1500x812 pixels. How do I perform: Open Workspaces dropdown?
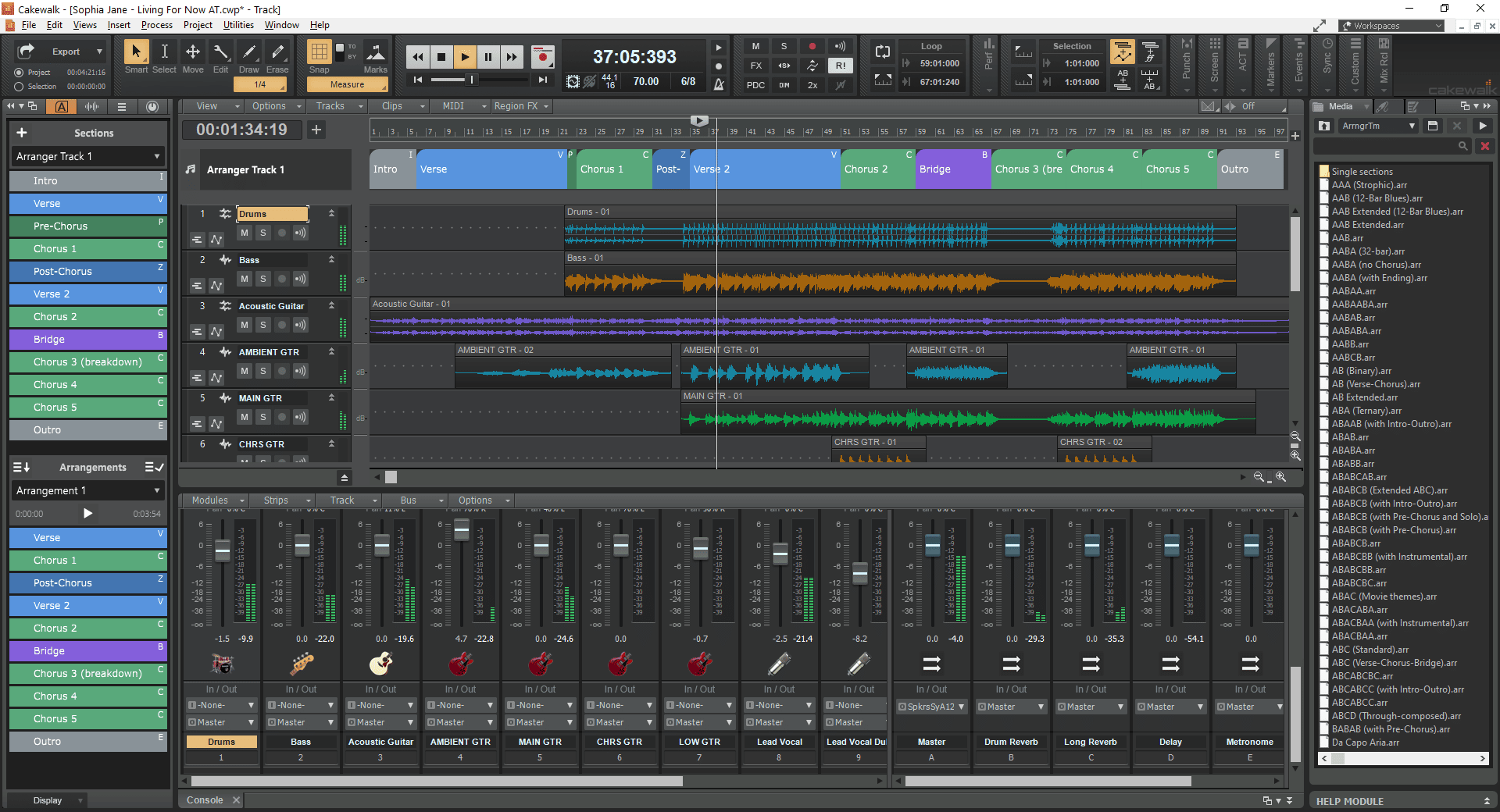[1391, 26]
